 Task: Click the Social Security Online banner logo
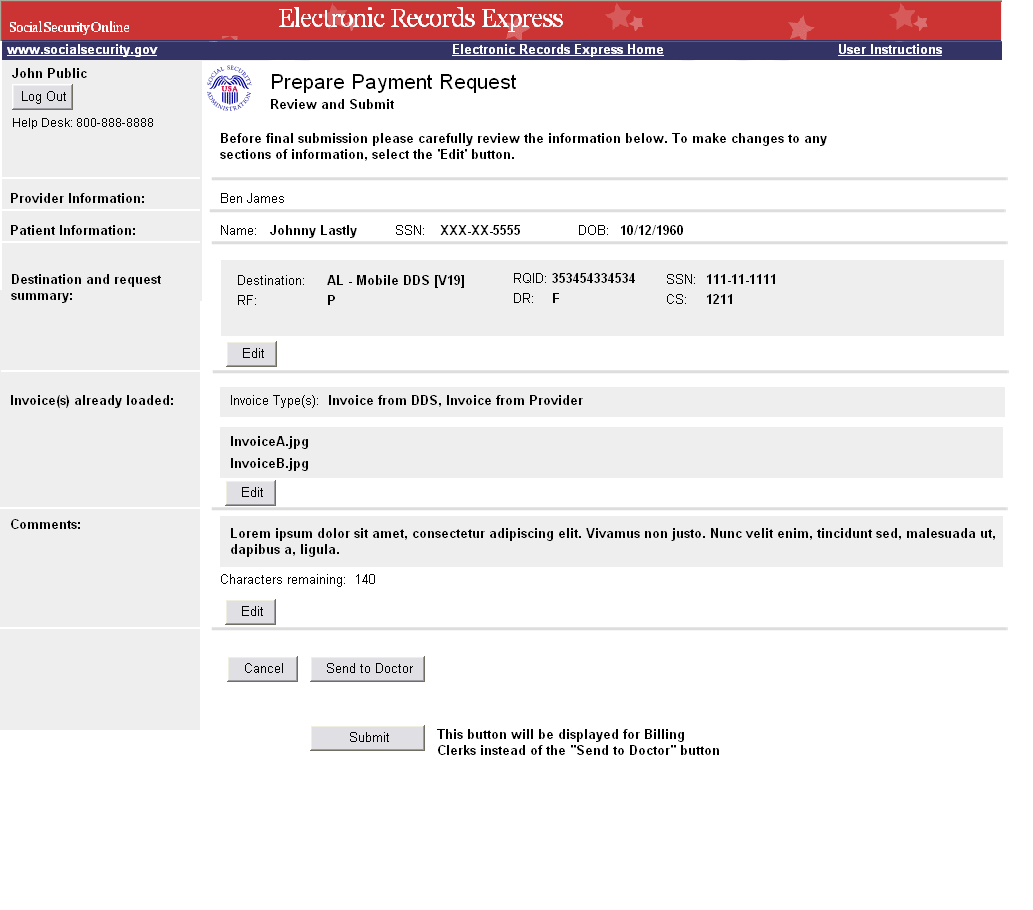(70, 26)
